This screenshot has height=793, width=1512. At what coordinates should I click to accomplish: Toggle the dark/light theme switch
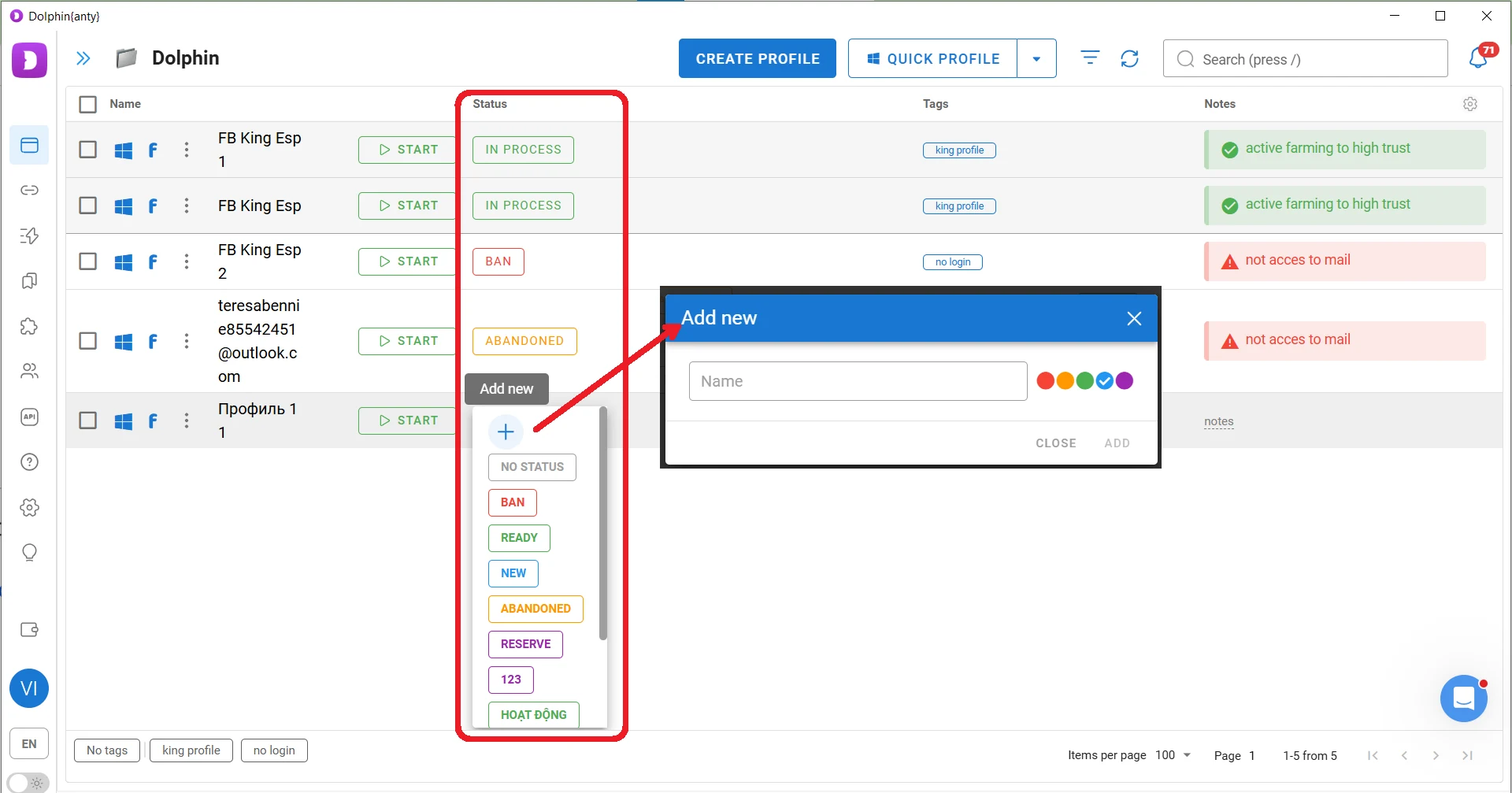(28, 783)
